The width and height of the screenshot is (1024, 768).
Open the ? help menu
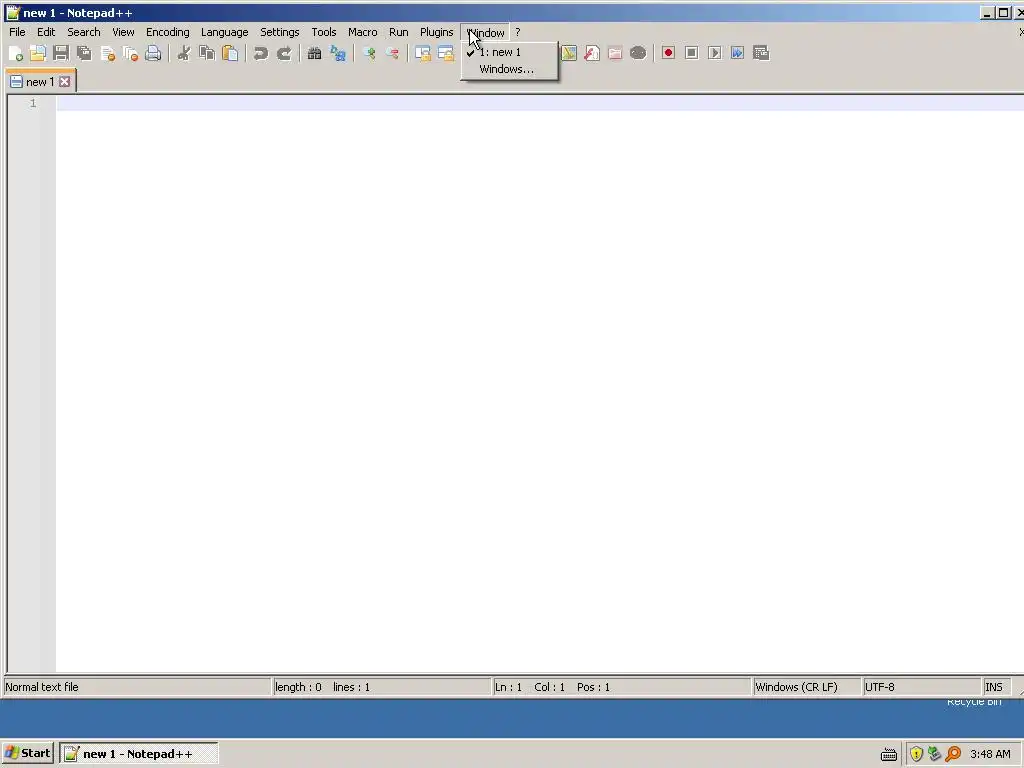[517, 32]
